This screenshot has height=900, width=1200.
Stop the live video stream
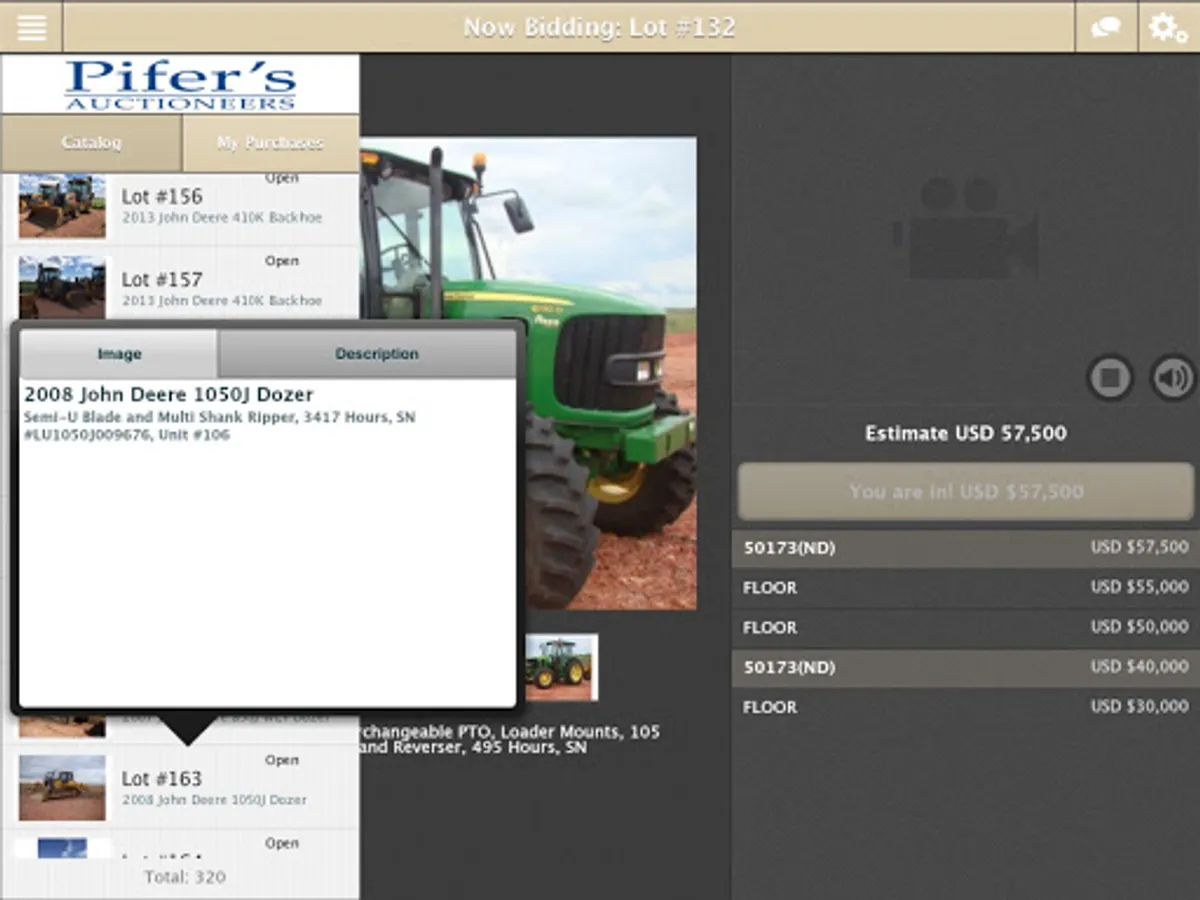(1110, 378)
